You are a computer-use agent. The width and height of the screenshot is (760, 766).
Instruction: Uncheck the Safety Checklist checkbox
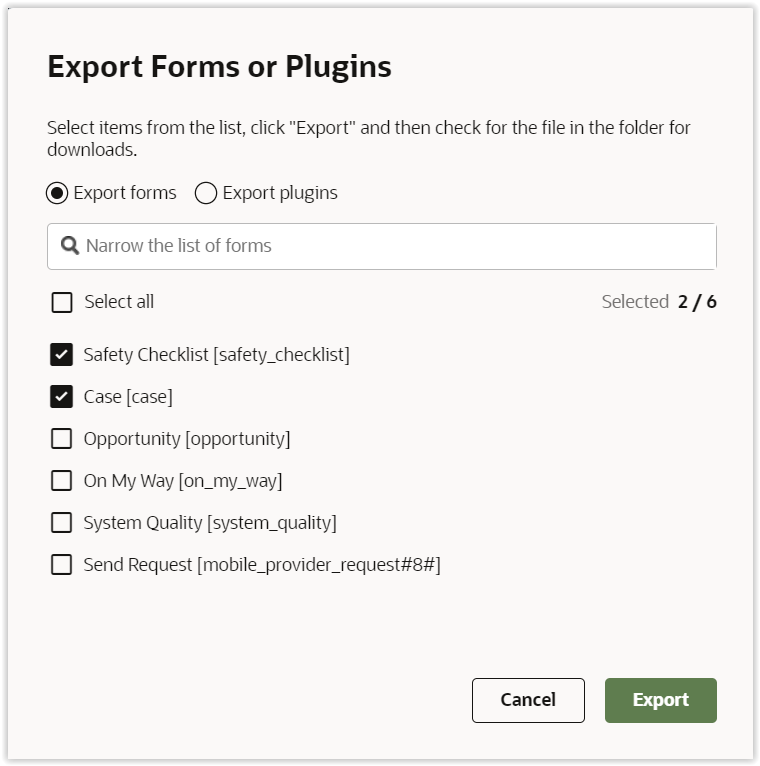pos(62,355)
